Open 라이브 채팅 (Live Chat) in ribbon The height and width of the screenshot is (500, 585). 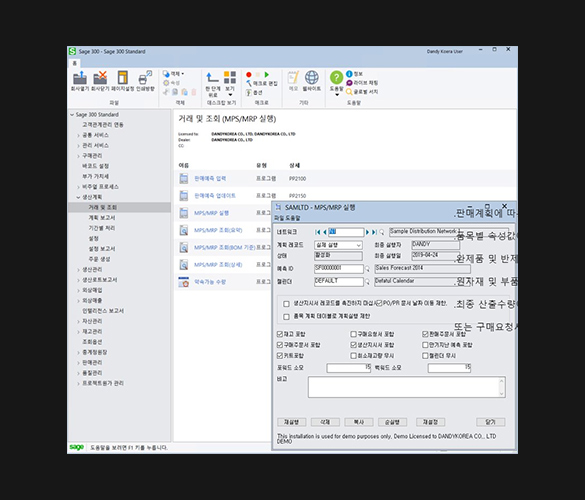click(x=362, y=82)
